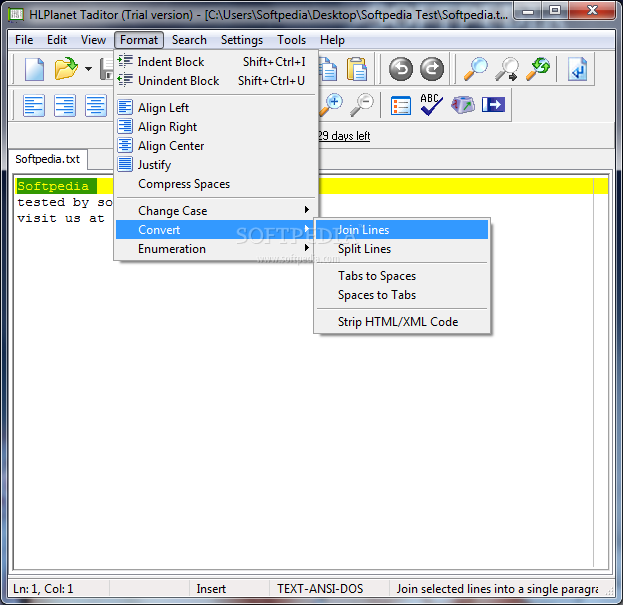Image resolution: width=623 pixels, height=605 pixels.
Task: Click the '29 days left' trial link
Action: (344, 136)
